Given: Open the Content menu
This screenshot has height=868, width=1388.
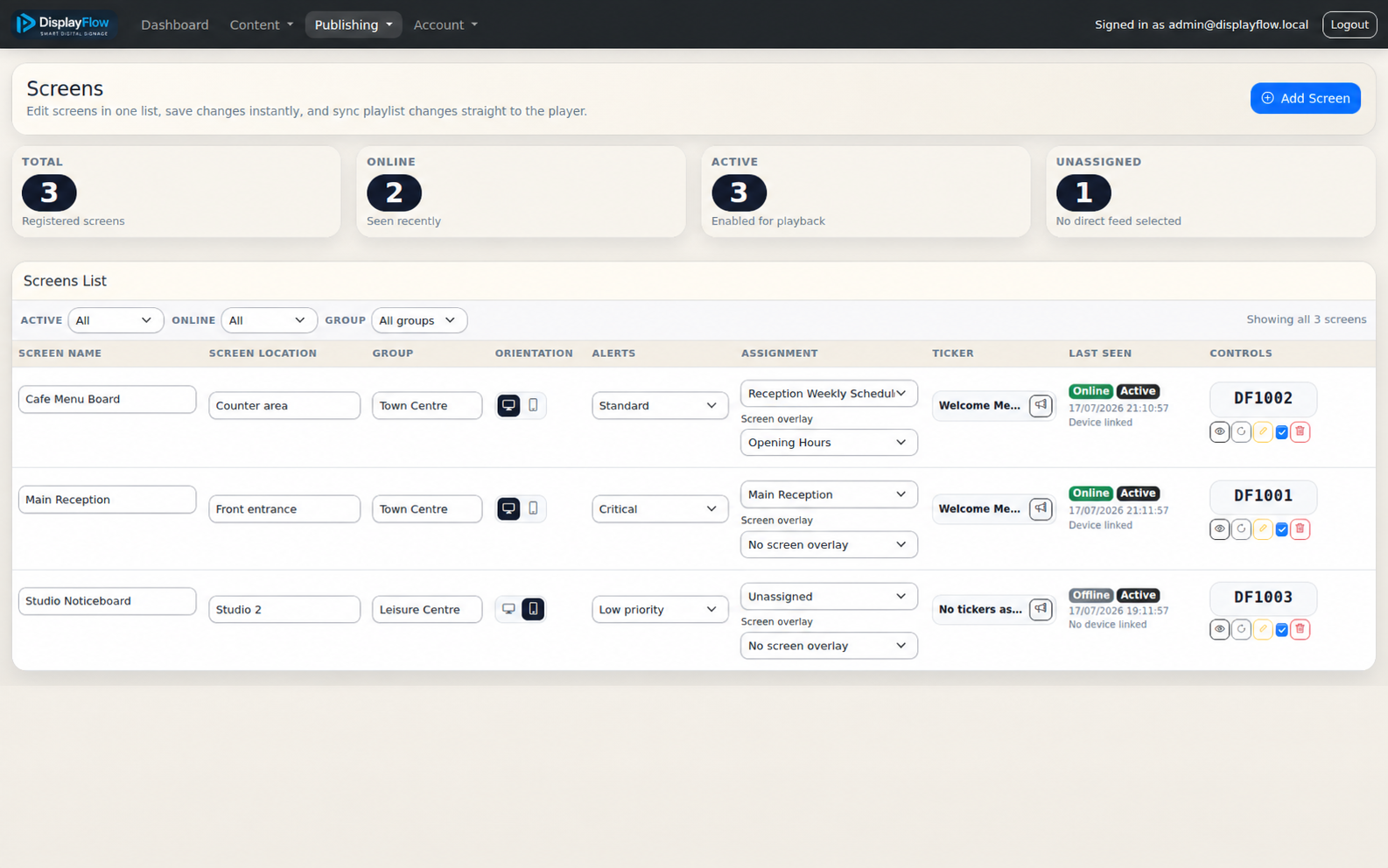Looking at the screenshot, I should 261,24.
